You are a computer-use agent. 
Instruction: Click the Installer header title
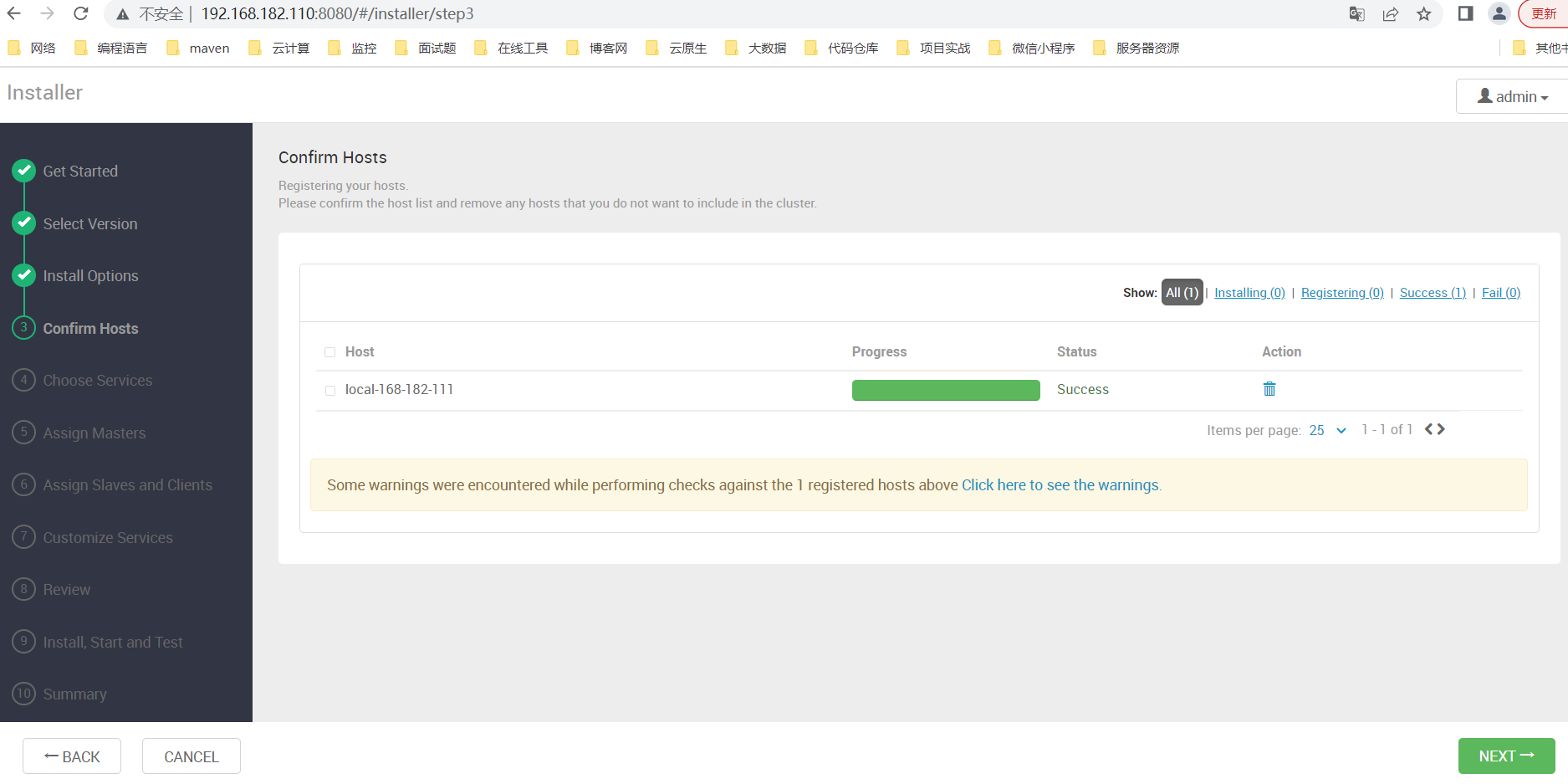coord(45,93)
